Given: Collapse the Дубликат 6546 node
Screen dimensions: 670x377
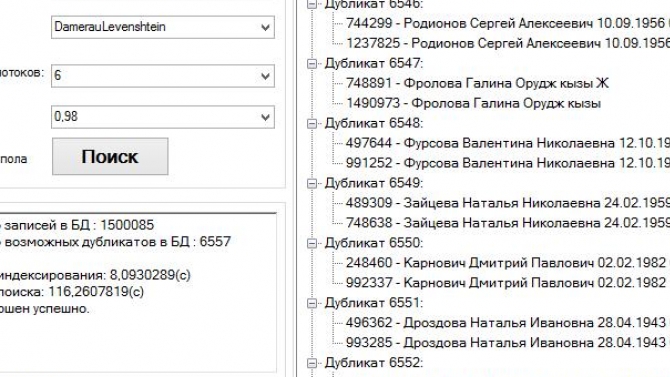Looking at the screenshot, I should [x=312, y=4].
